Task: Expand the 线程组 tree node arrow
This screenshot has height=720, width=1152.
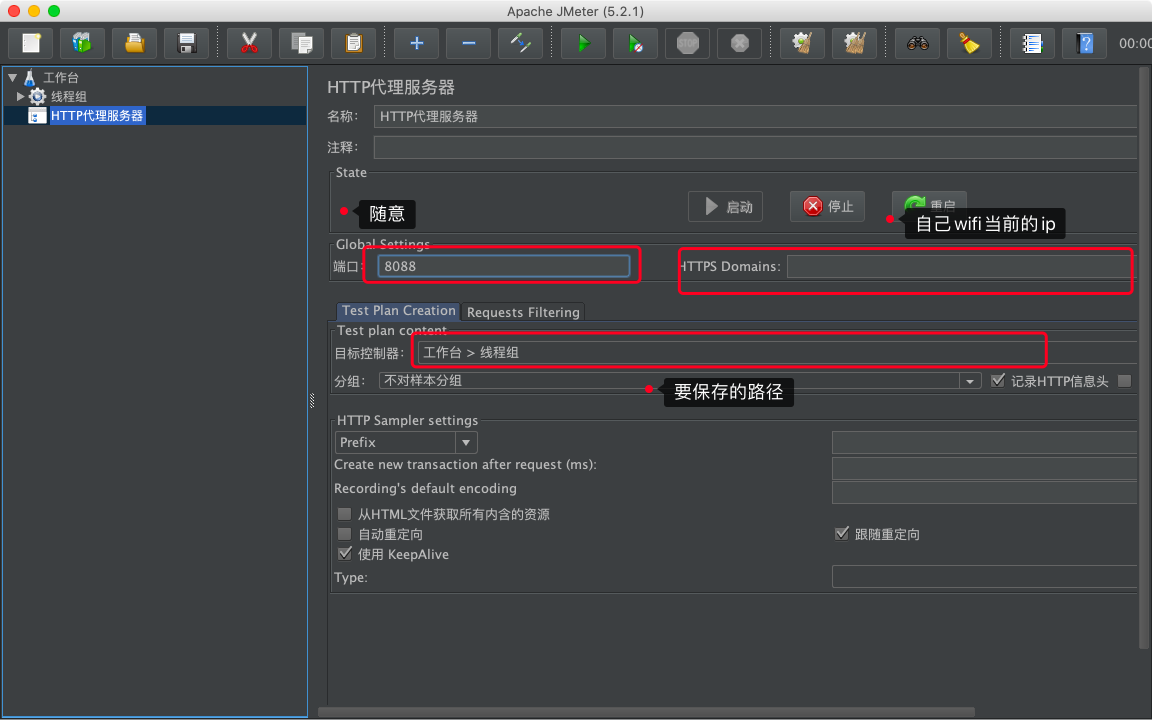Action: [x=21, y=96]
